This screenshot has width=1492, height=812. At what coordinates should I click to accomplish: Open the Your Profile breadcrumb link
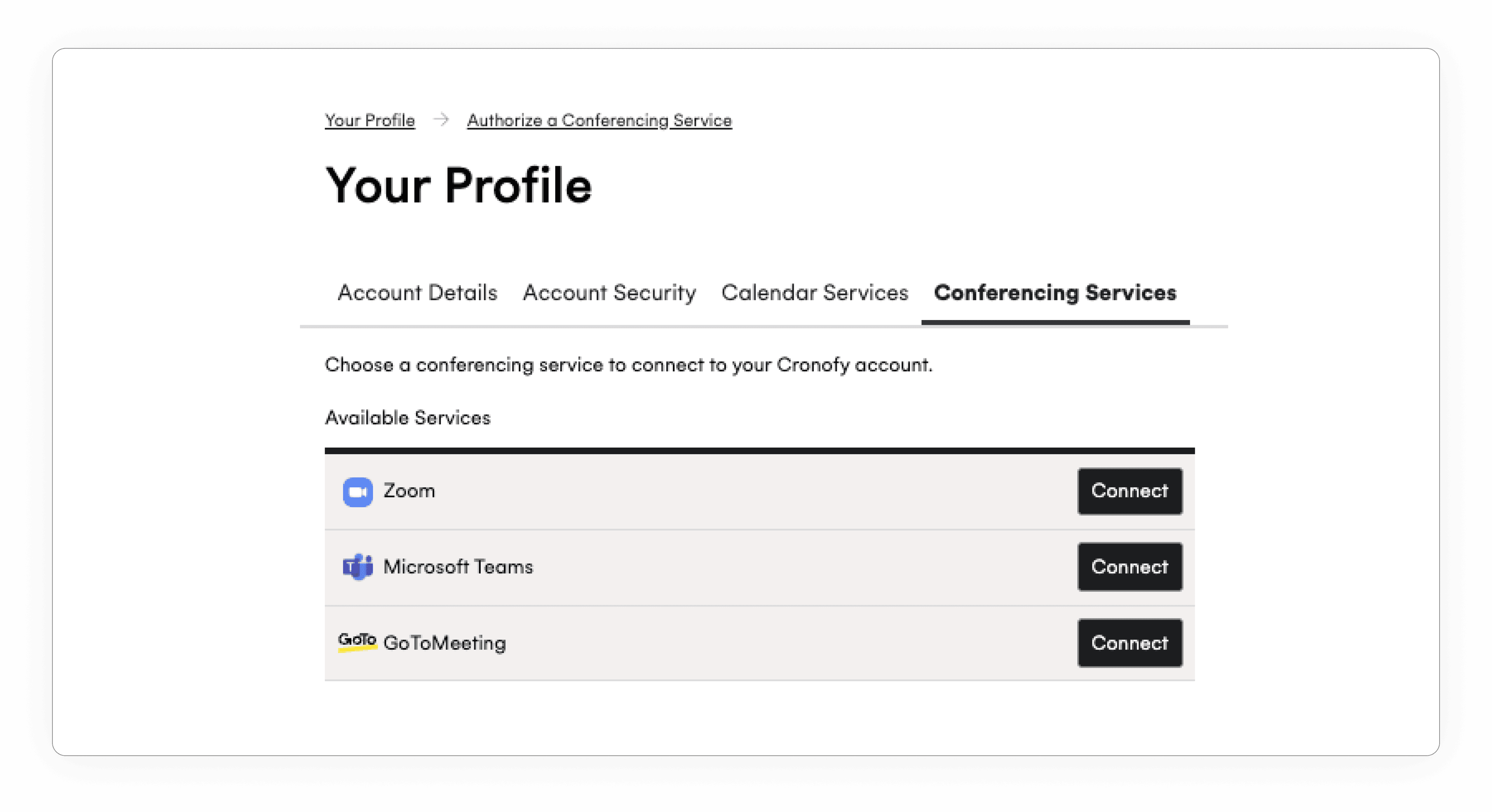[x=370, y=120]
